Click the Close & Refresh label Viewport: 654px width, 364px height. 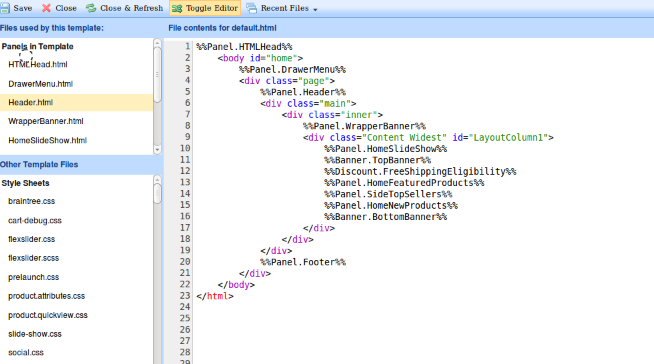click(x=131, y=8)
